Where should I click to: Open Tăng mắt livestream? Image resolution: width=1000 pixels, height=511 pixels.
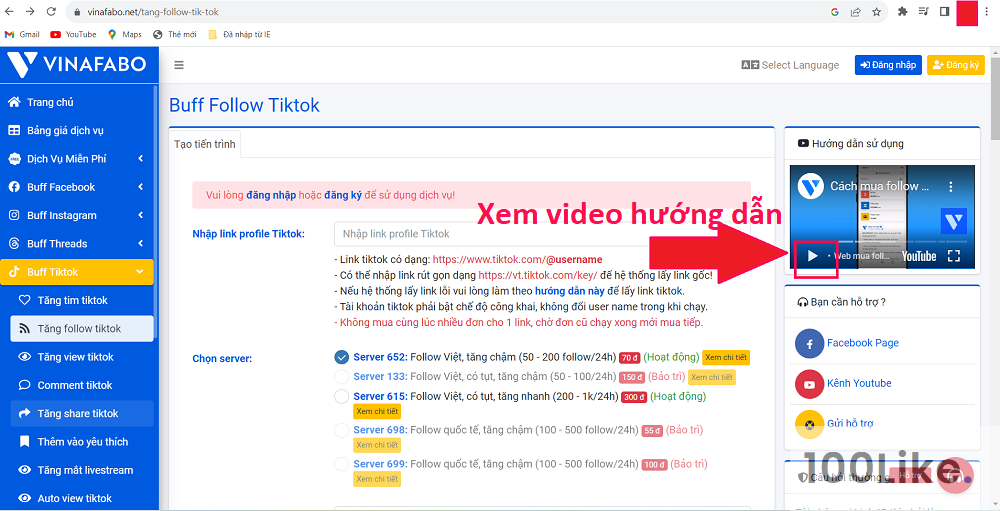pos(82,470)
